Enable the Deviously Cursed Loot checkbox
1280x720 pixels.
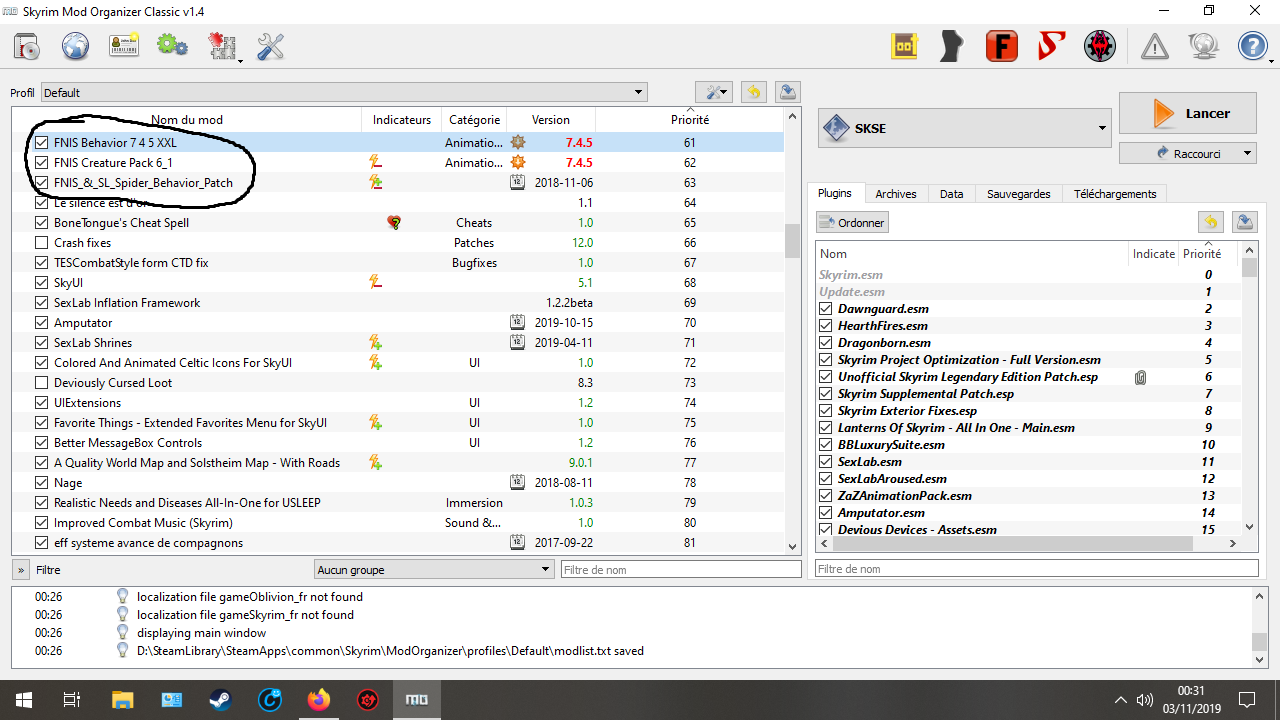point(41,383)
